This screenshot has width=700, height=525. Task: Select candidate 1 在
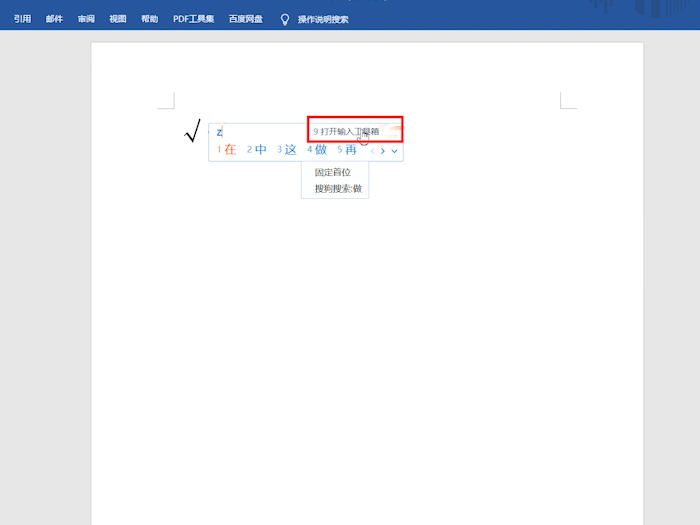pyautogui.click(x=227, y=150)
